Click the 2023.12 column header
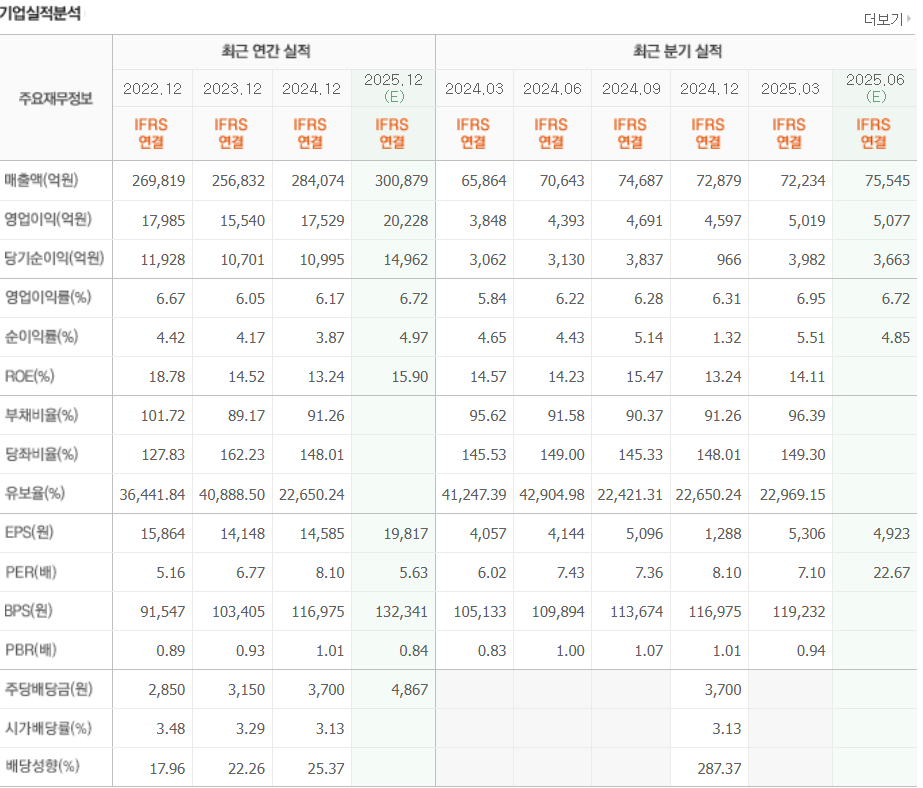 tap(233, 89)
